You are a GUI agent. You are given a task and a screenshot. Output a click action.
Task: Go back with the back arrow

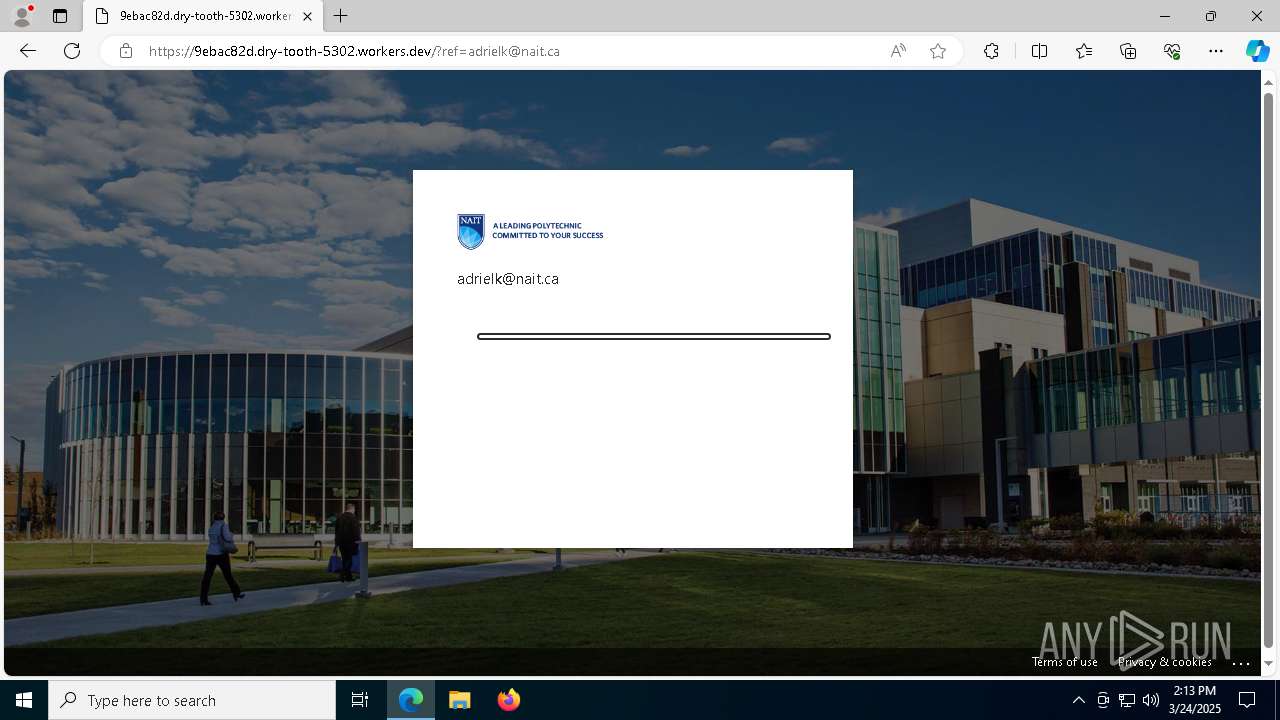coord(28,51)
